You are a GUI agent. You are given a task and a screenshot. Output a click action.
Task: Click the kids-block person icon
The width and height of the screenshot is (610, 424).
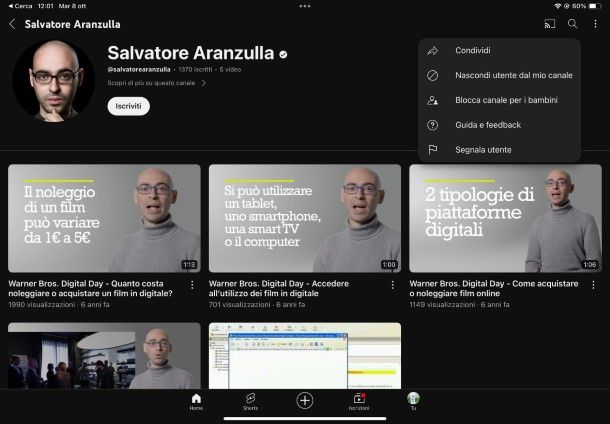click(x=433, y=100)
